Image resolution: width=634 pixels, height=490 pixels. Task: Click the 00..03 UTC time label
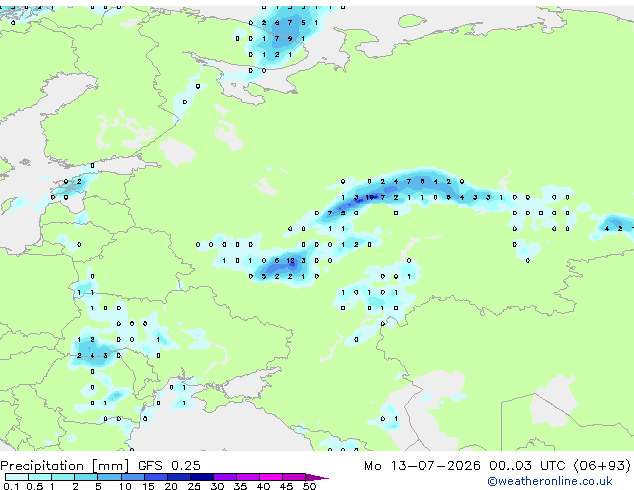pyautogui.click(x=527, y=466)
